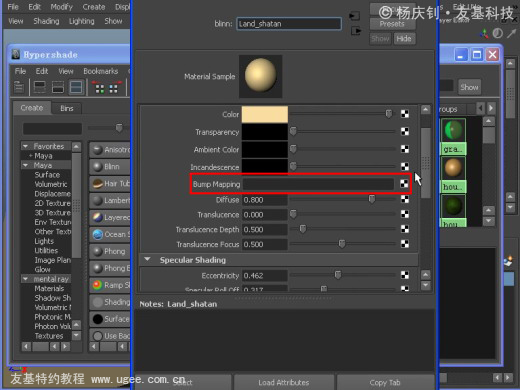This screenshot has width=520, height=390.
Task: Create a Layered Shader node
Action: coord(110,217)
